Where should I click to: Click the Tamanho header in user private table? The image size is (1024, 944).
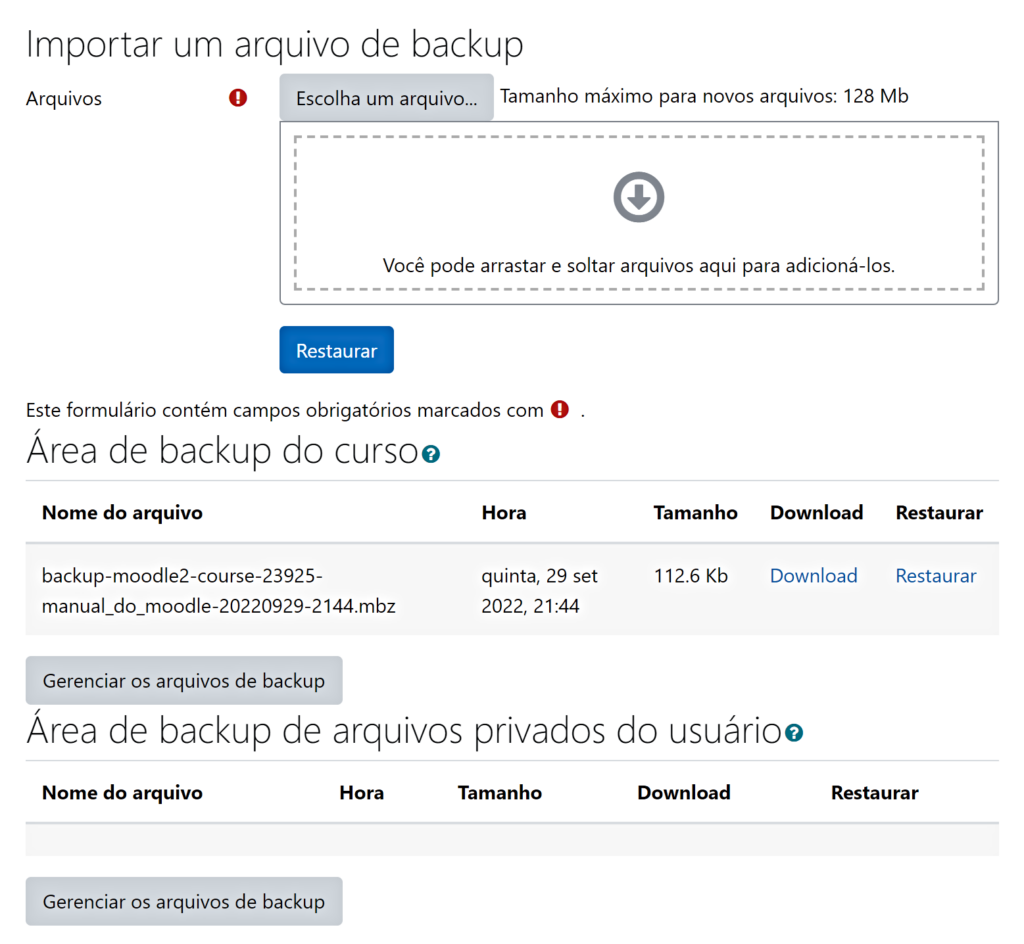tap(500, 793)
